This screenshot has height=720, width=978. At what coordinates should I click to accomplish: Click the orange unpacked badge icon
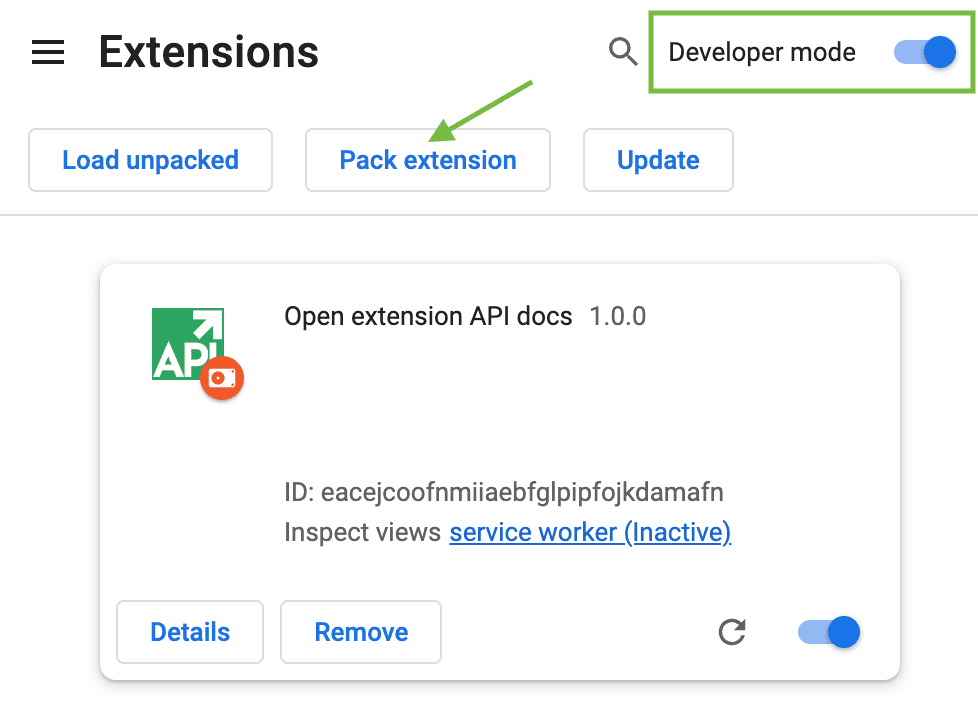222,380
